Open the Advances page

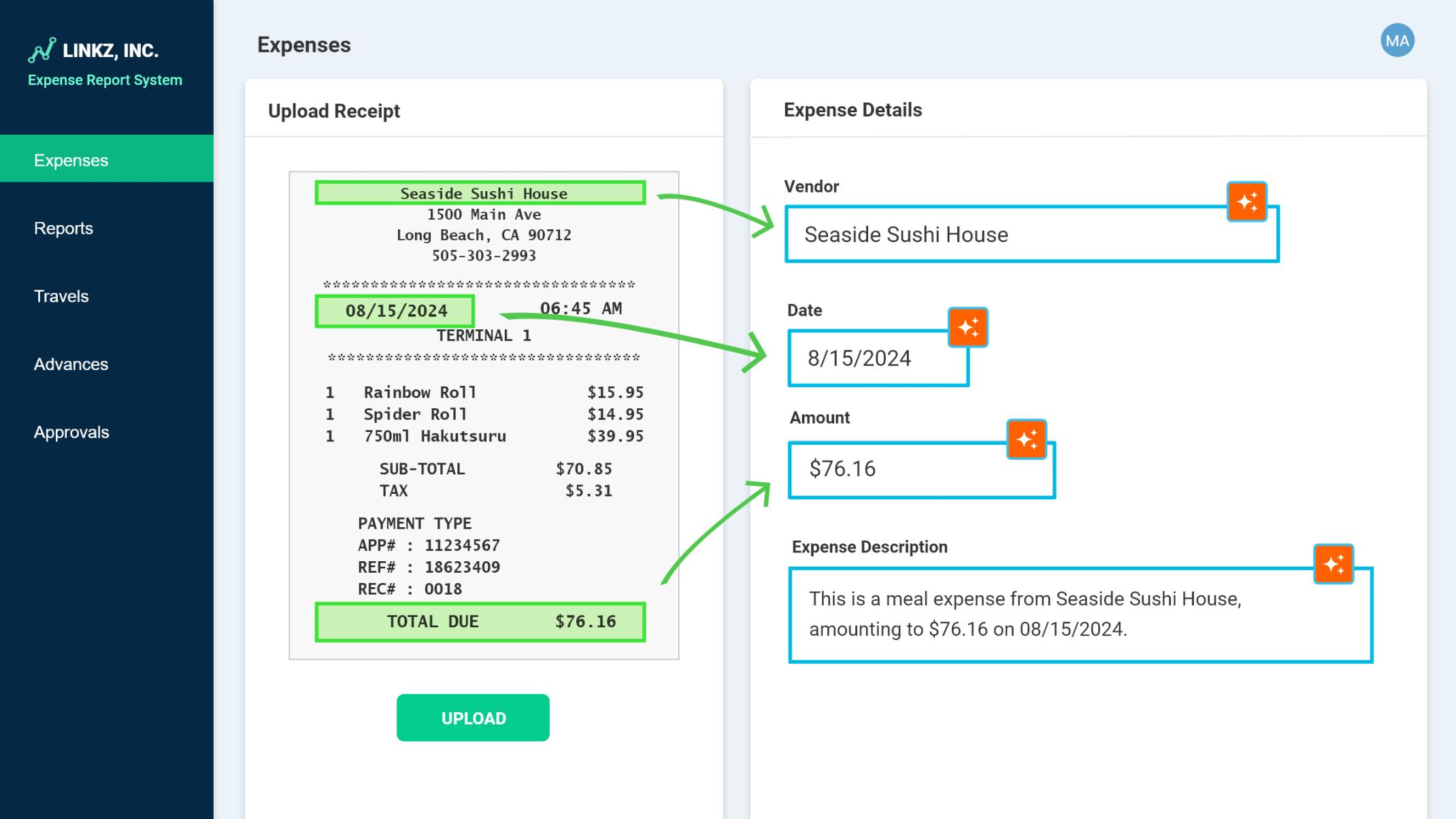[x=71, y=364]
